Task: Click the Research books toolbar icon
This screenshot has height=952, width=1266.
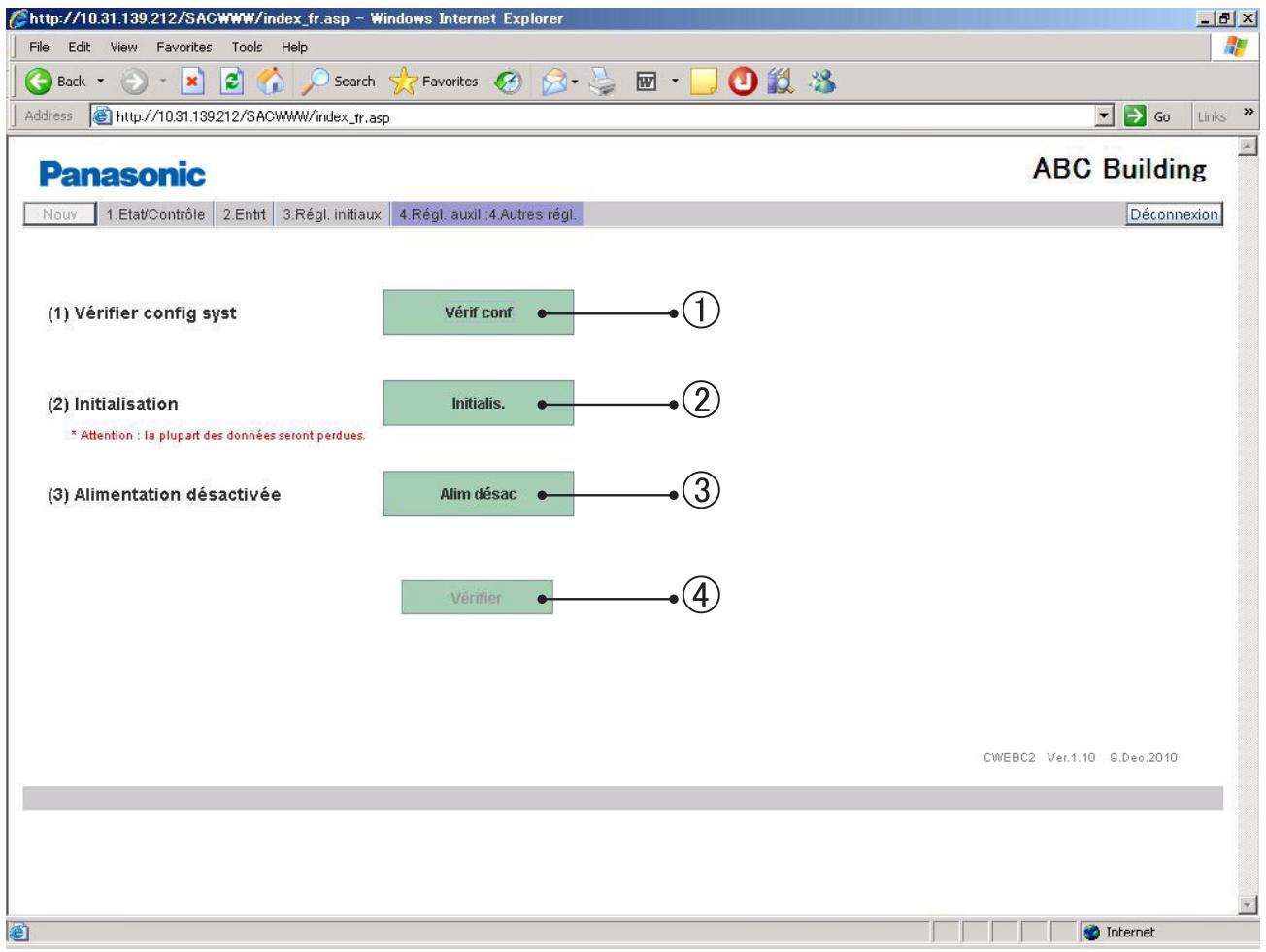Action: point(781,82)
